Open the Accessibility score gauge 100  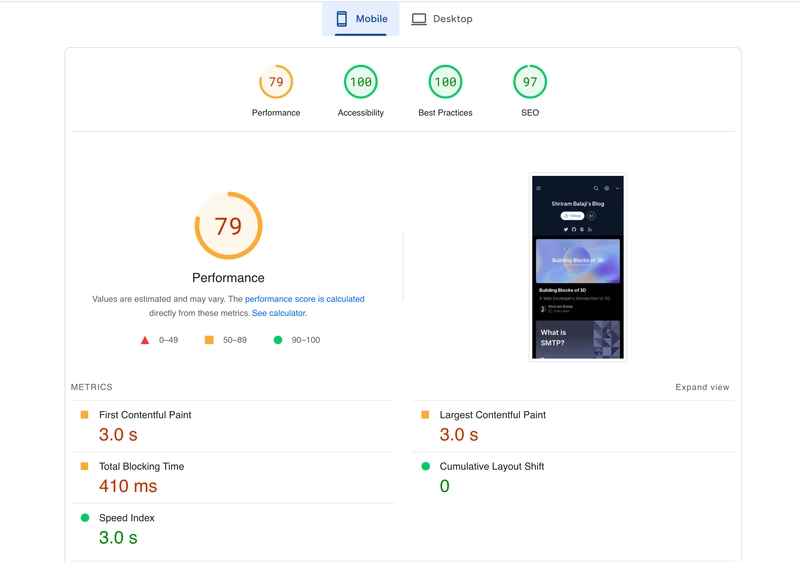point(361,82)
